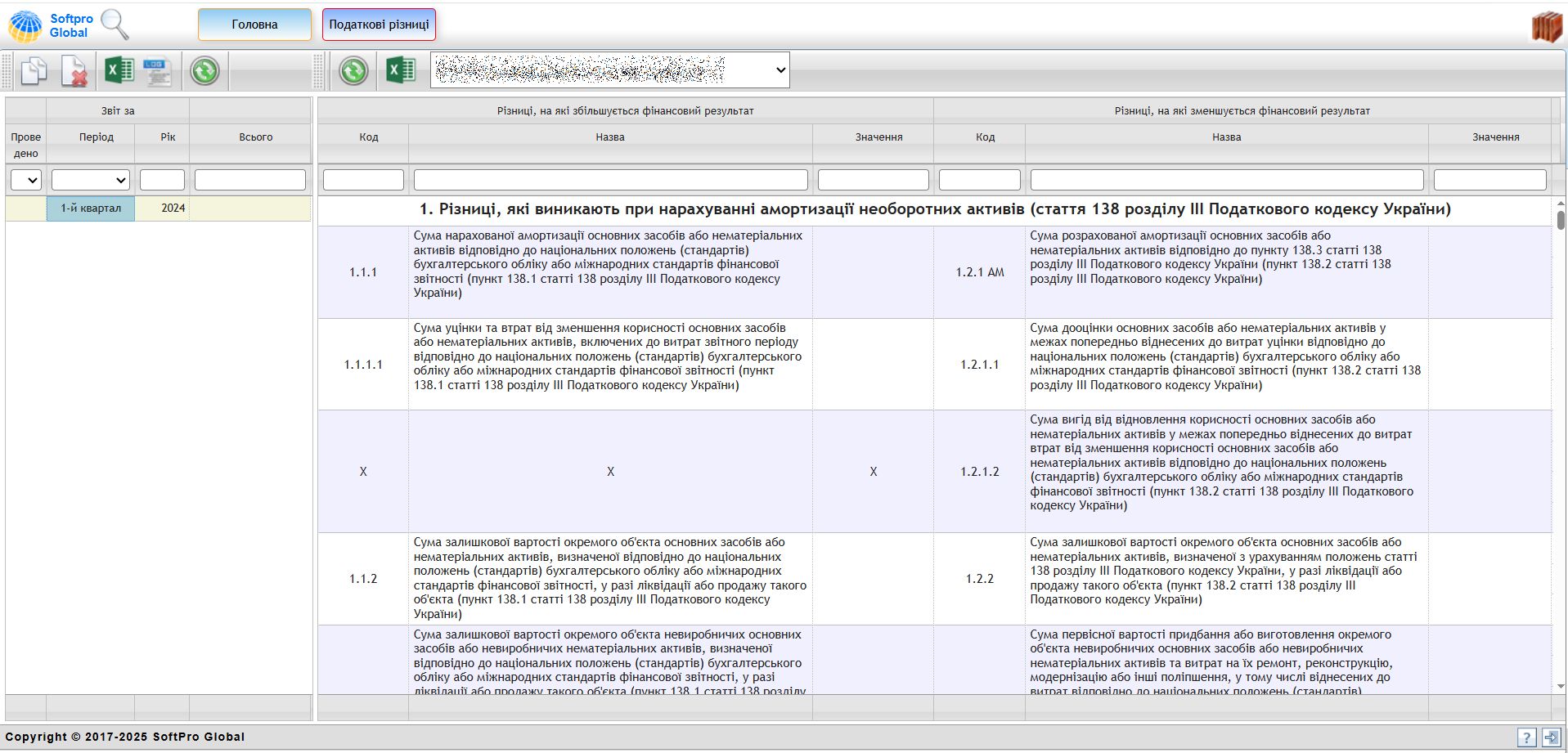This screenshot has width=1568, height=753.
Task: Click the section 1 heading about амортизації
Action: point(935,209)
